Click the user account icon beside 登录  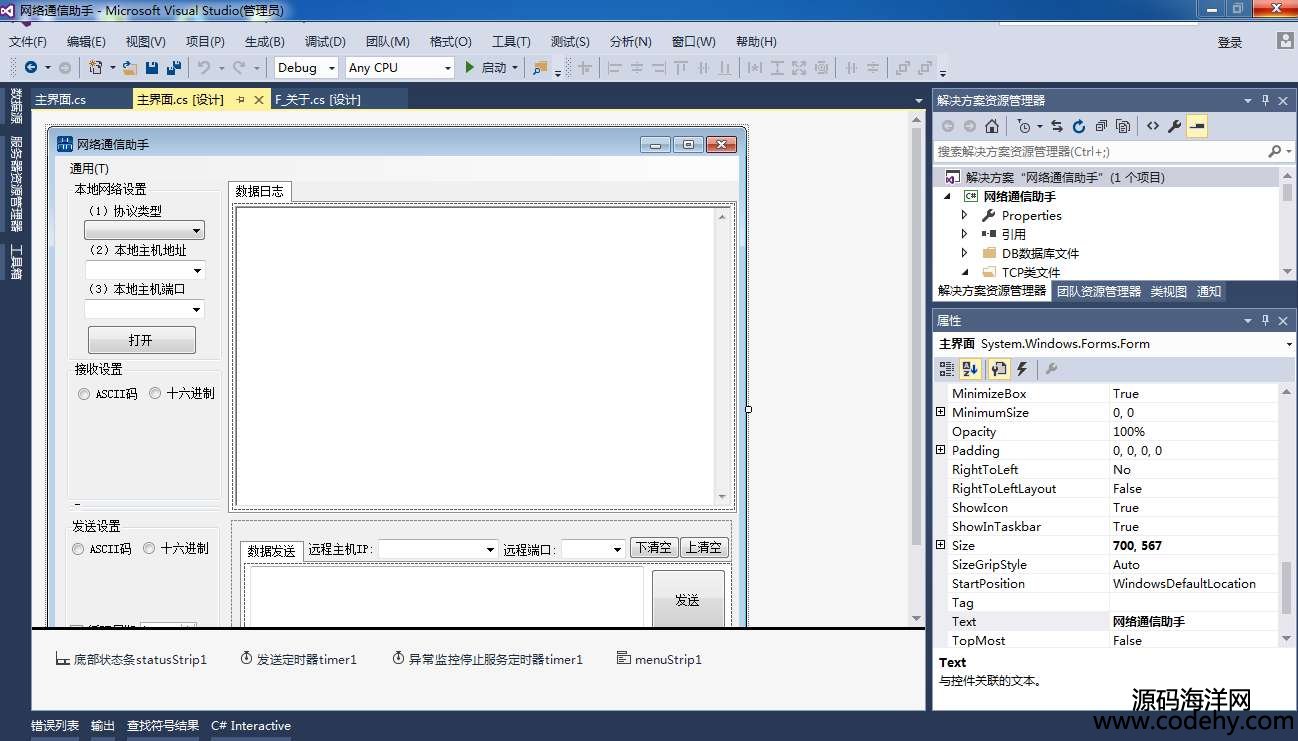click(x=1285, y=41)
